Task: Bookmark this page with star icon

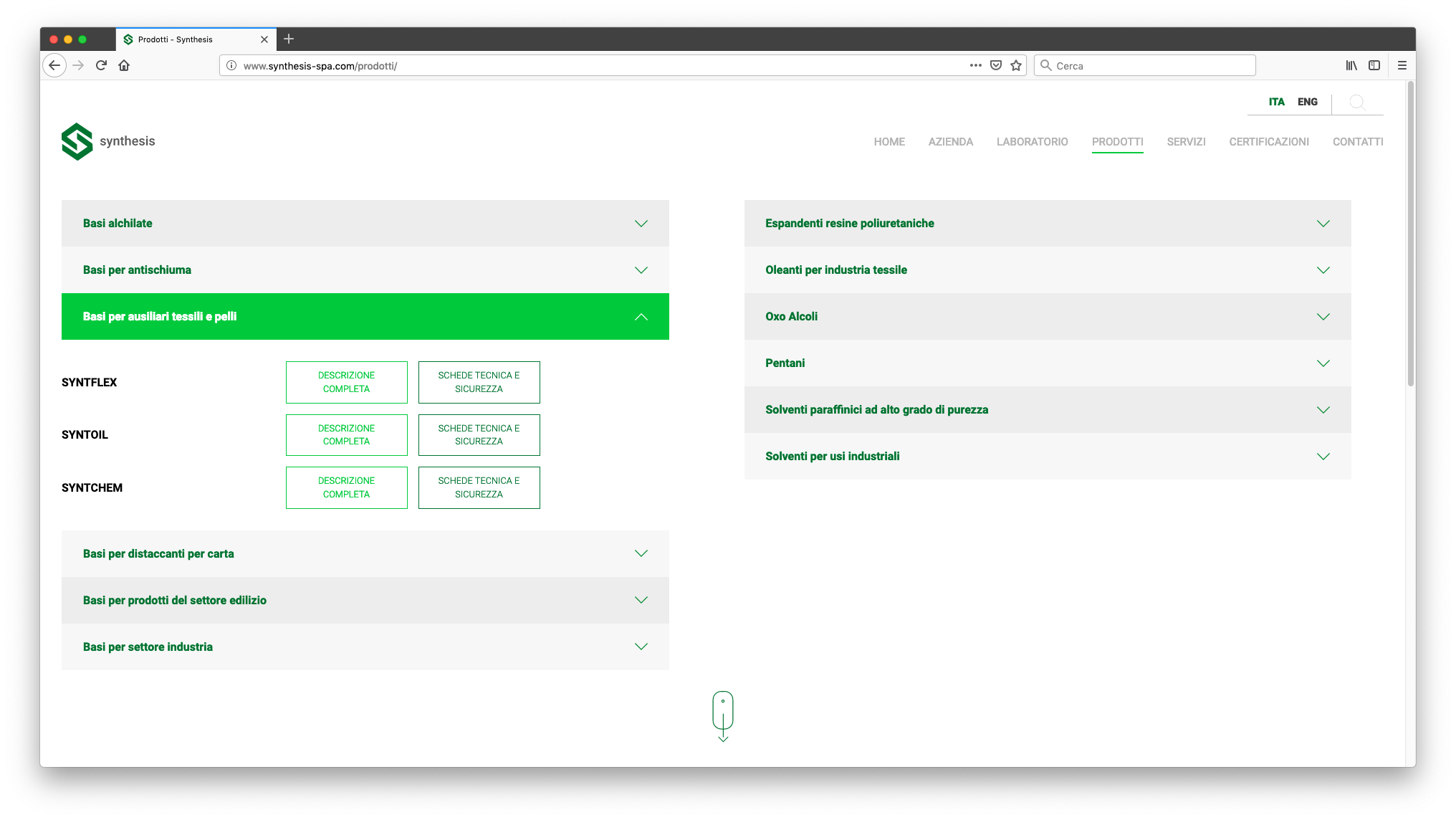Action: 1016,65
